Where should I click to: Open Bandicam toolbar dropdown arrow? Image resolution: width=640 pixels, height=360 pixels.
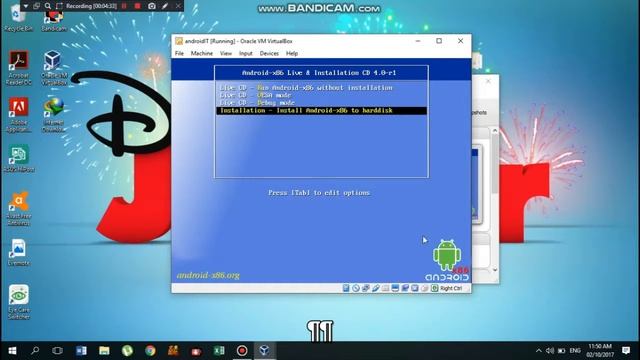26,6
